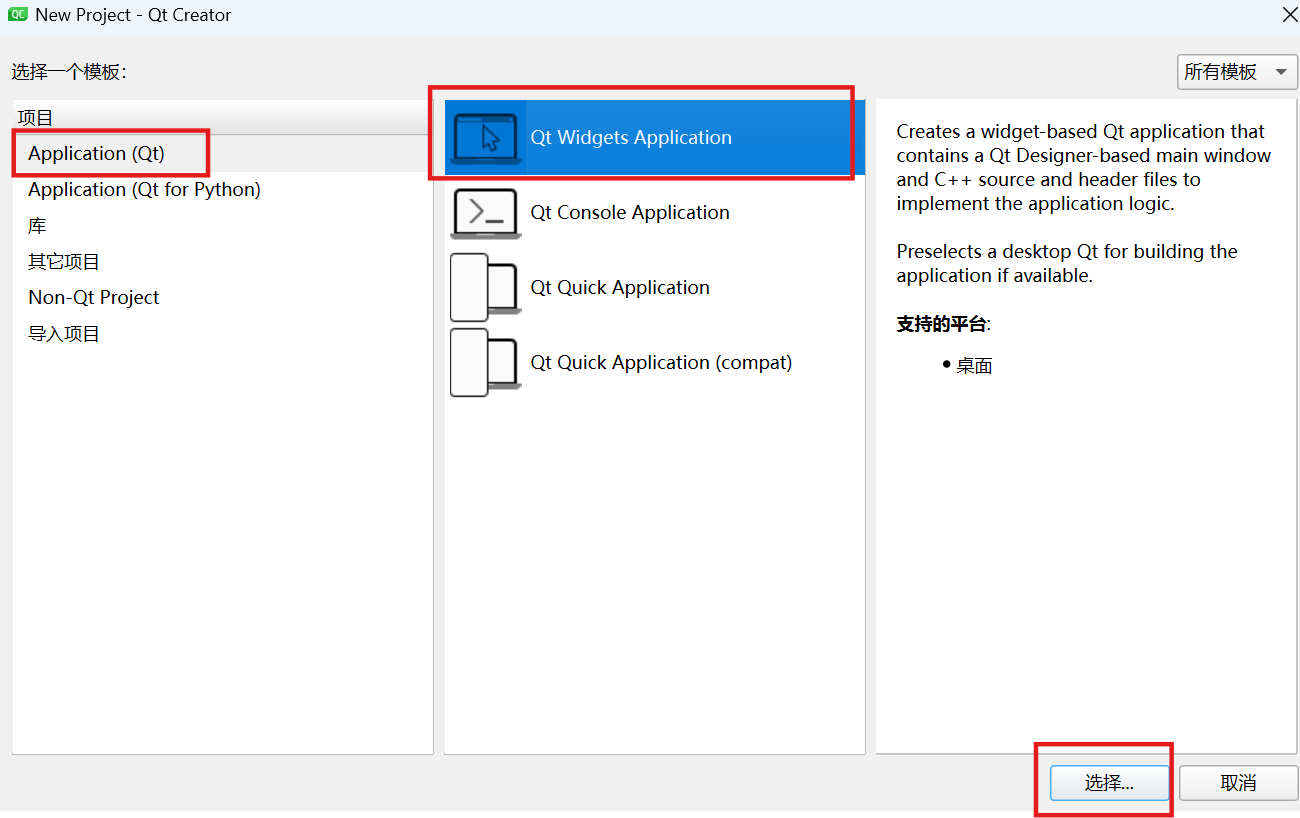The image size is (1300, 818).
Task: Click the Qt Quick Application device icon
Action: 485,288
